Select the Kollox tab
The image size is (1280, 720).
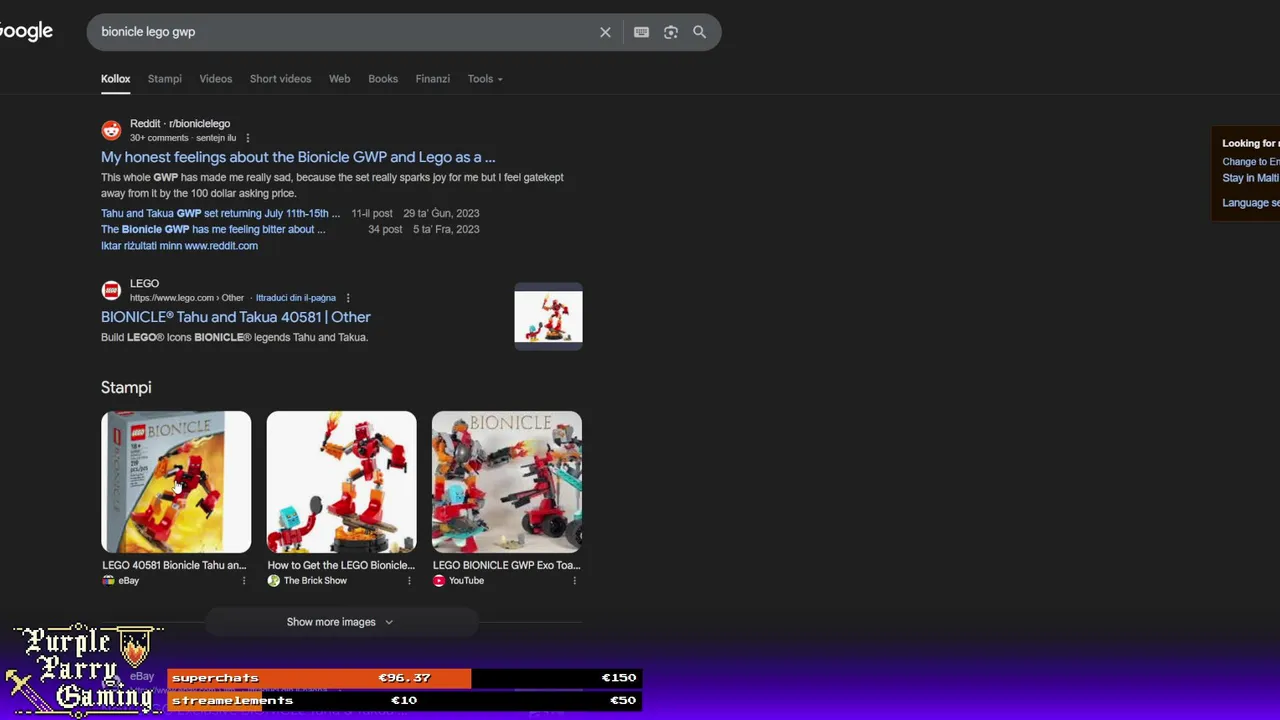115,79
